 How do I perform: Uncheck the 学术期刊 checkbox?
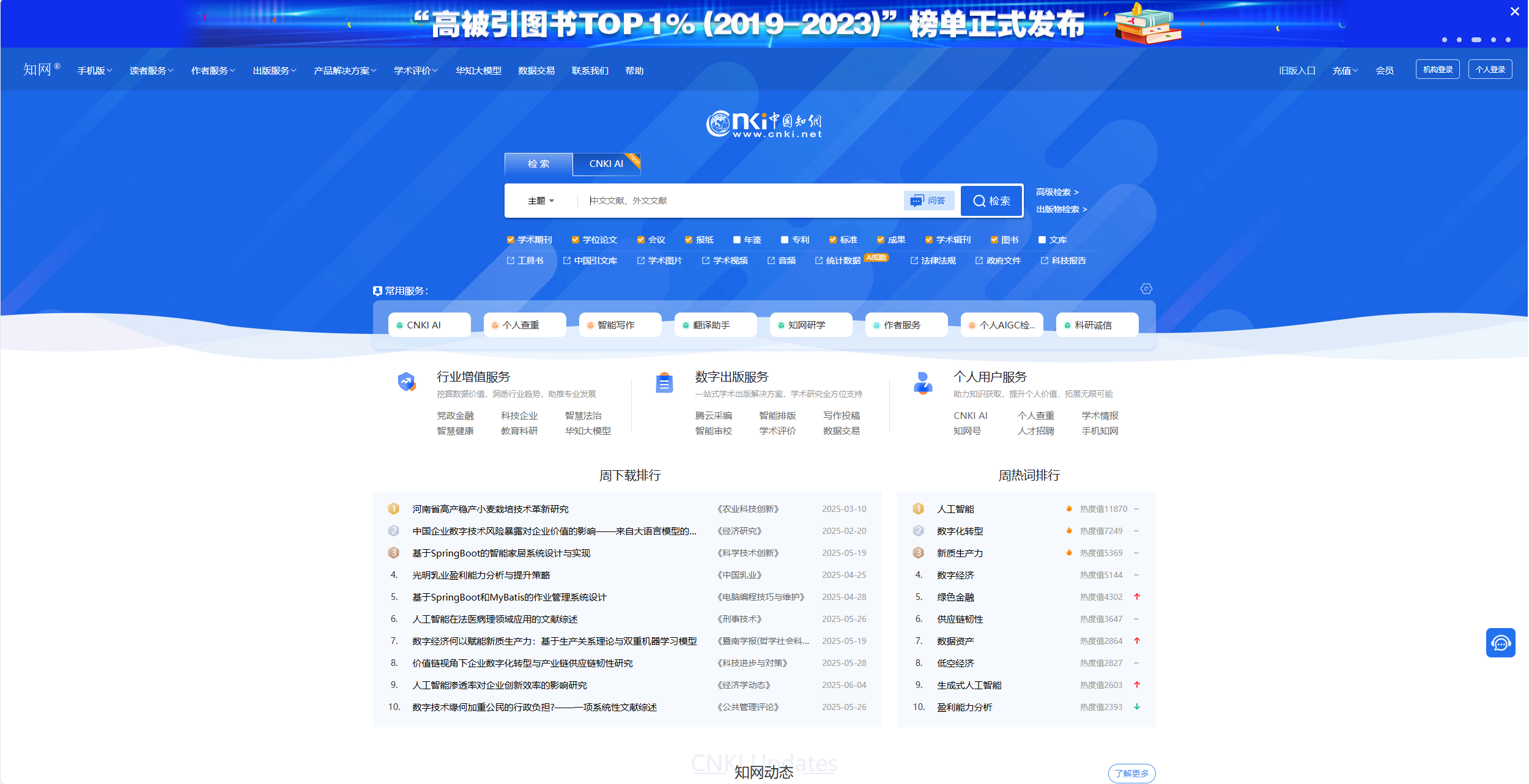click(511, 240)
